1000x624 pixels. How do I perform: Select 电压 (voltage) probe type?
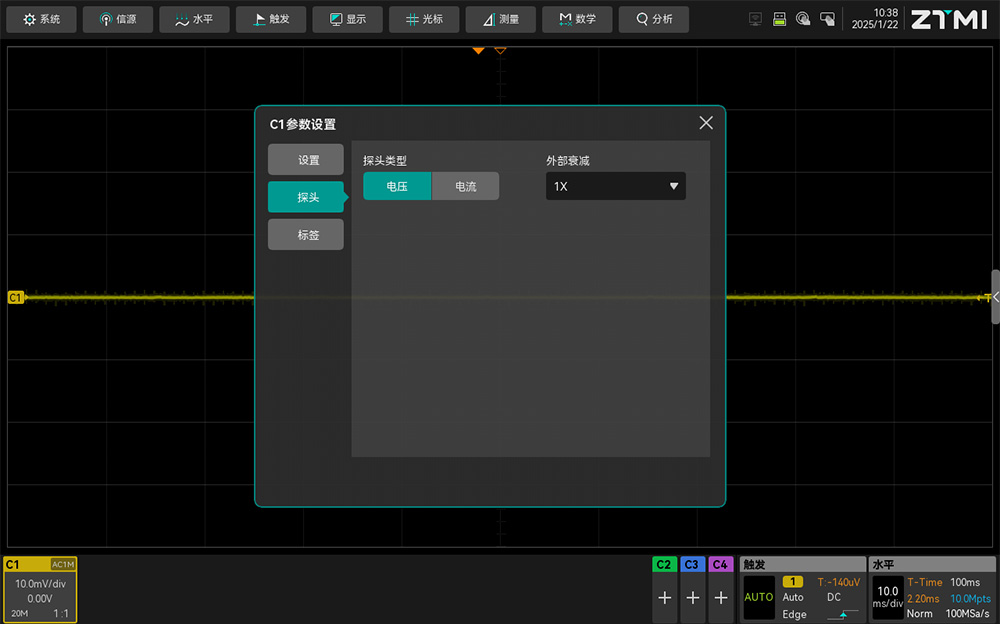click(x=397, y=186)
